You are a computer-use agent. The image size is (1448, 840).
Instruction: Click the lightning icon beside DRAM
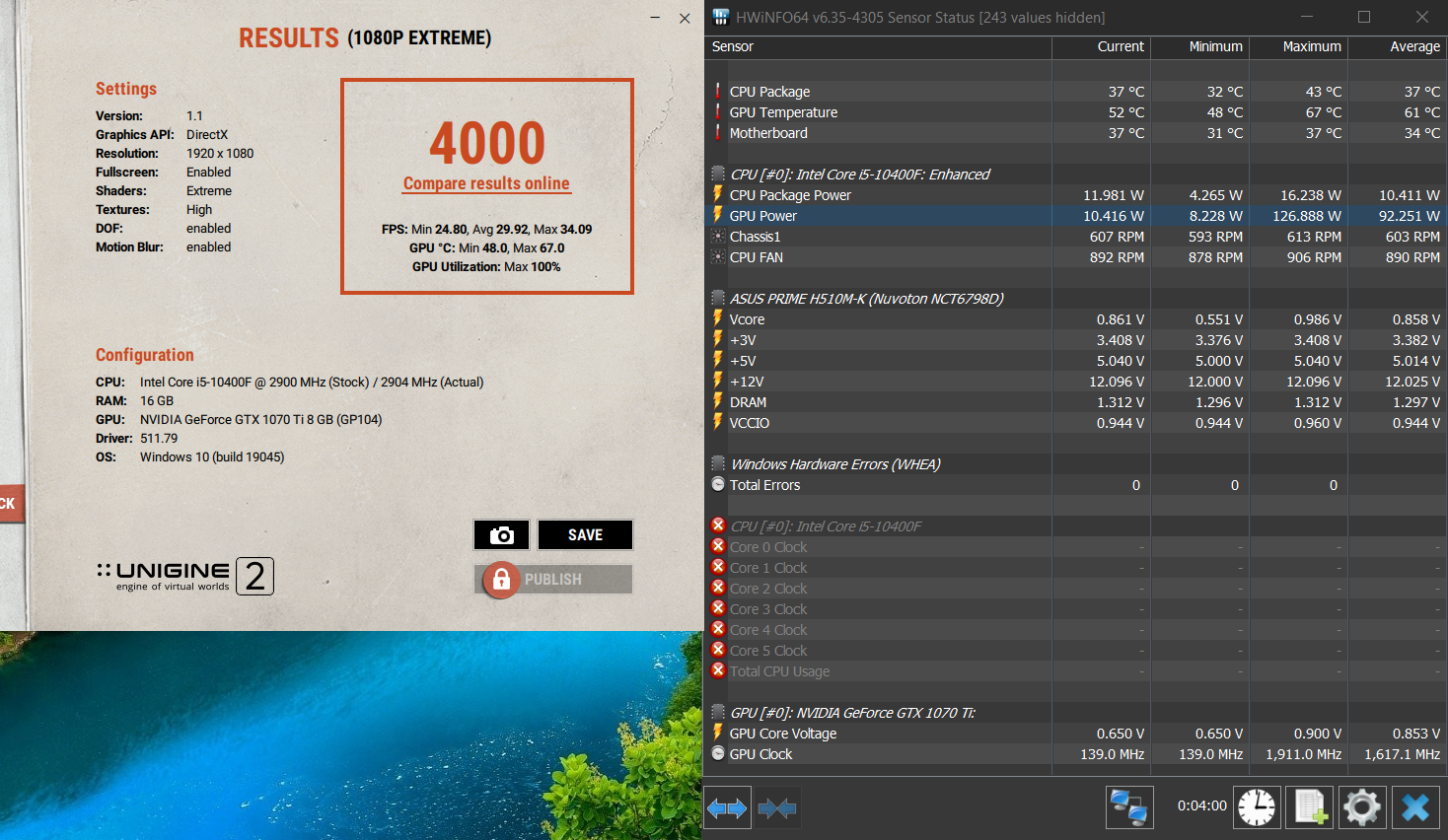click(718, 401)
